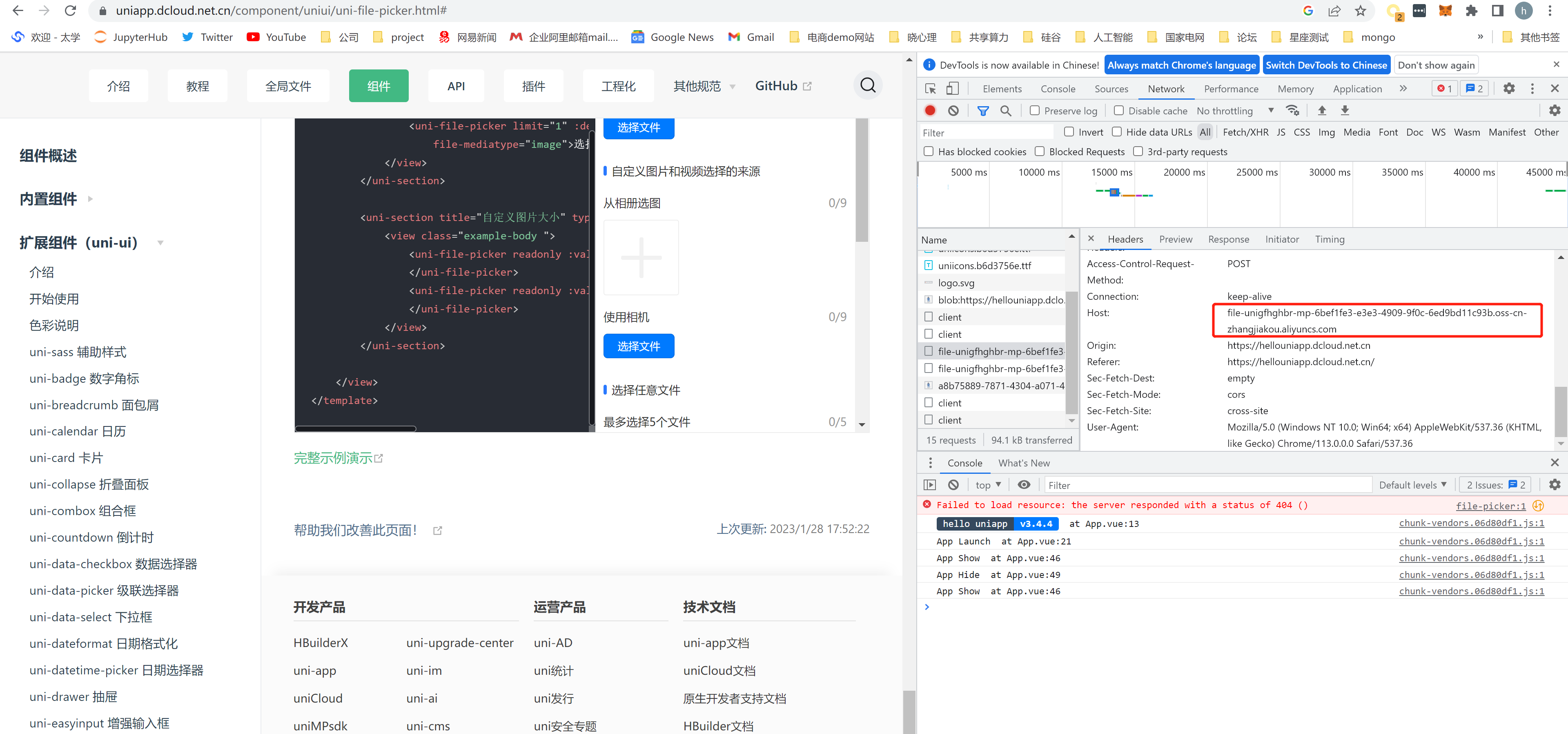Open the network search magnifier
This screenshot has width=1568, height=734.
click(x=1006, y=110)
